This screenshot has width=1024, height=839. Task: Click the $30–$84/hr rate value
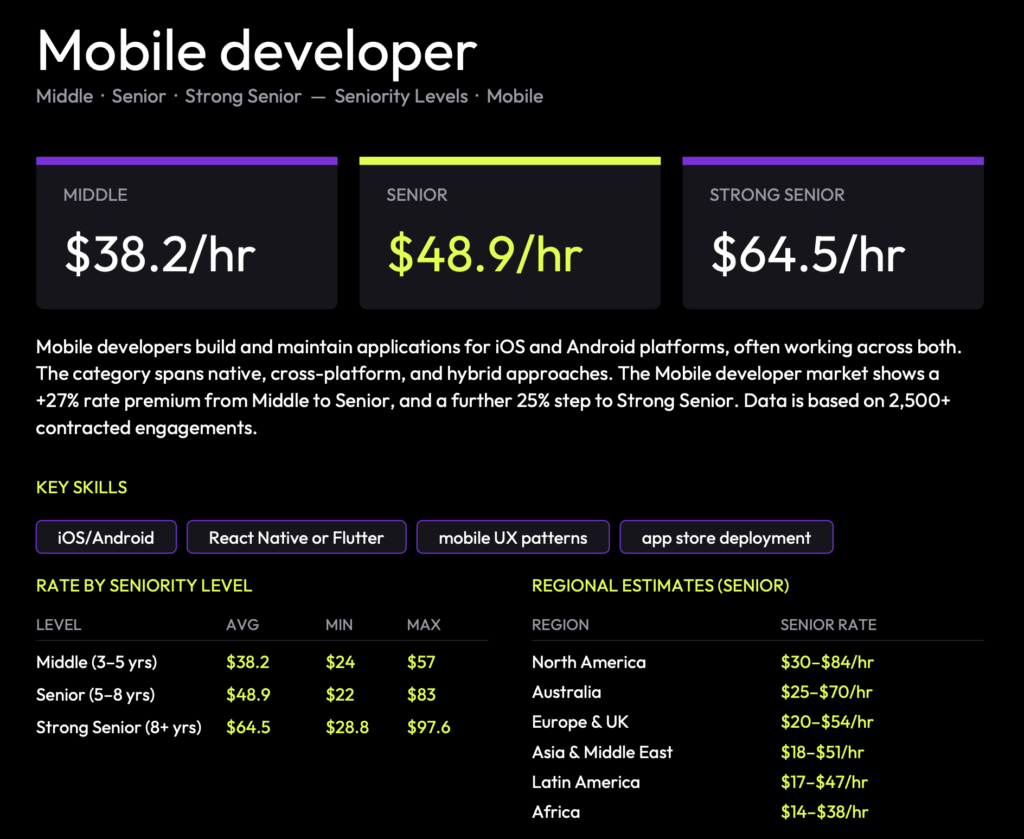coord(827,662)
